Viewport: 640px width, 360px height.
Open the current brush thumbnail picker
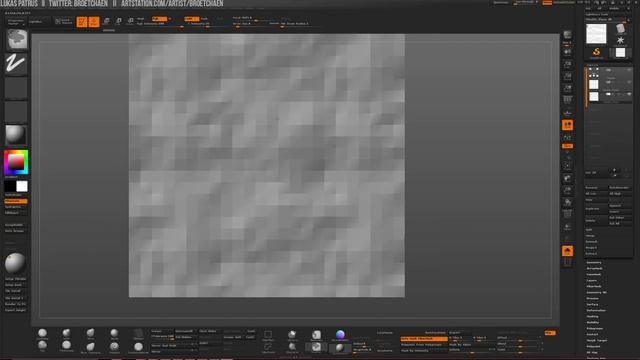pyautogui.click(x=16, y=40)
